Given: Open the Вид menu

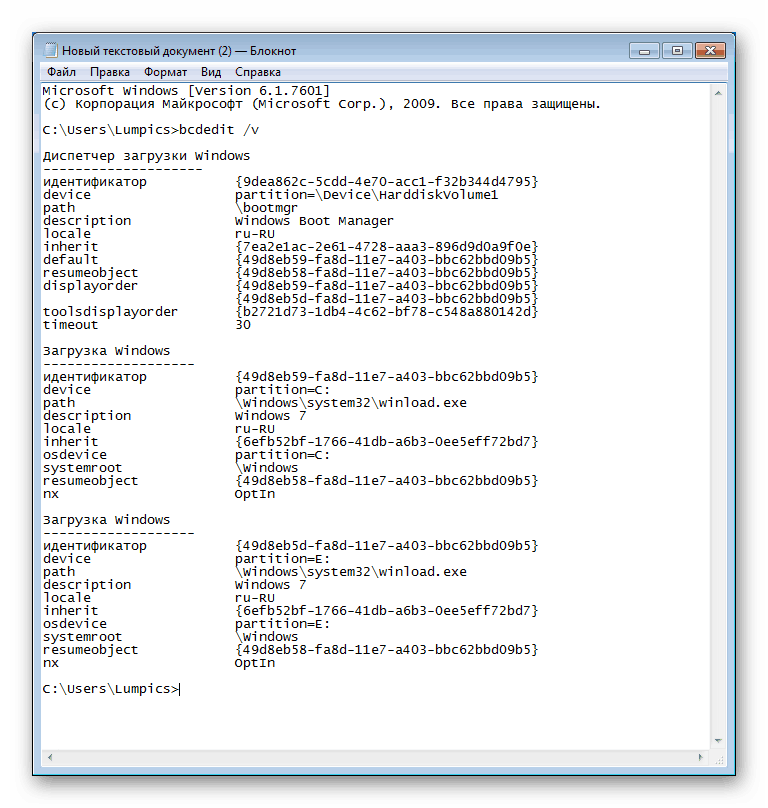Looking at the screenshot, I should (211, 72).
